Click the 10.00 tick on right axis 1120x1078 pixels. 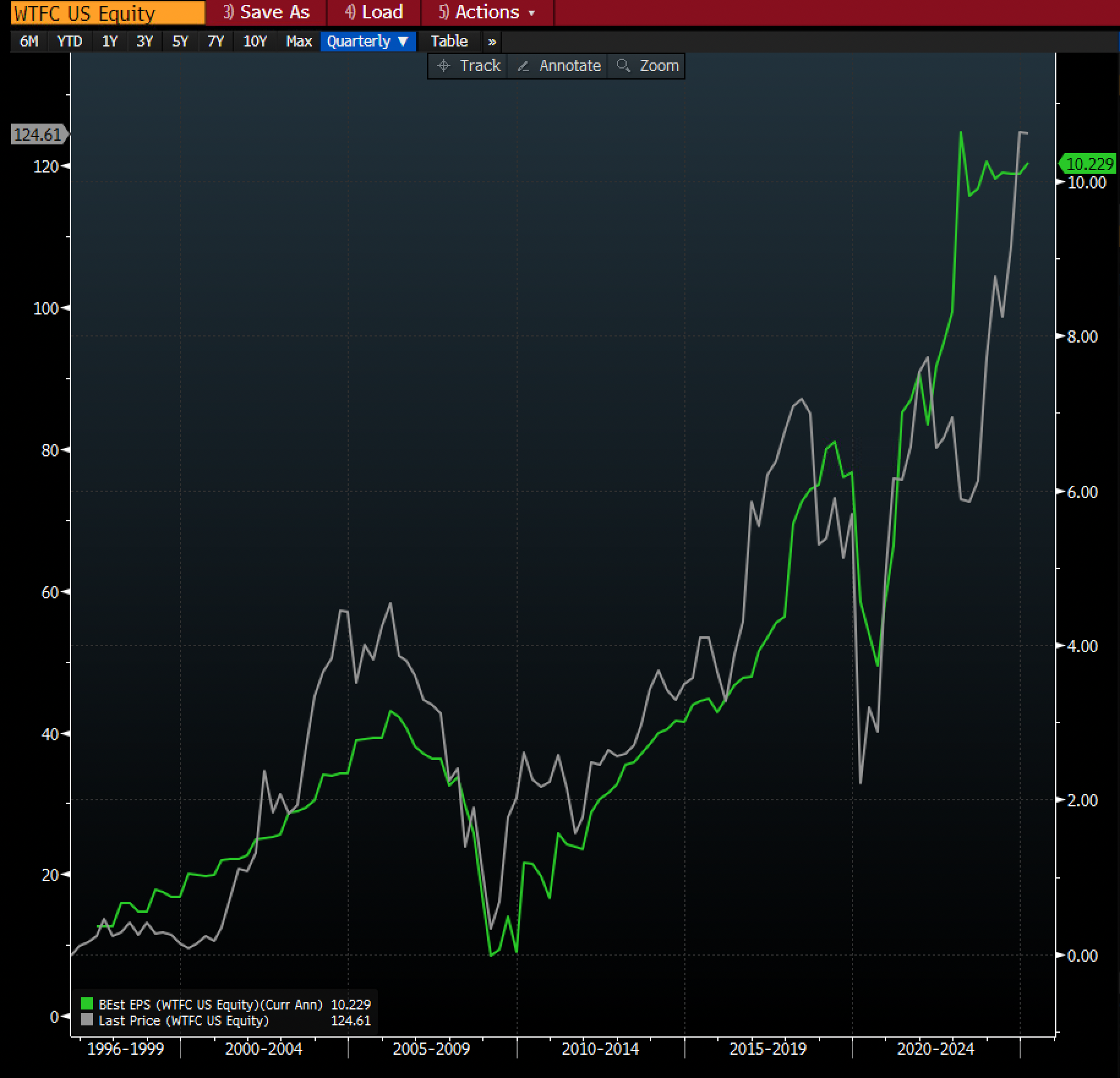1086,182
